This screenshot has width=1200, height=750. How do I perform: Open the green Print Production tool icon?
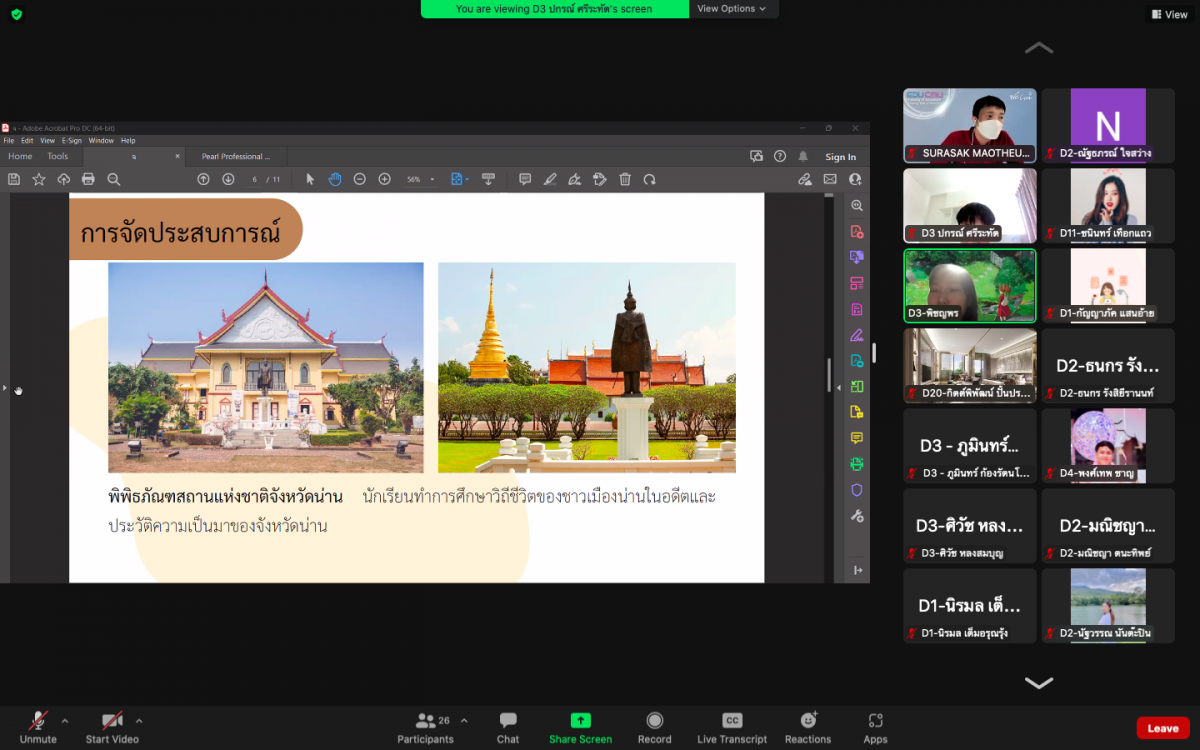pyautogui.click(x=857, y=464)
